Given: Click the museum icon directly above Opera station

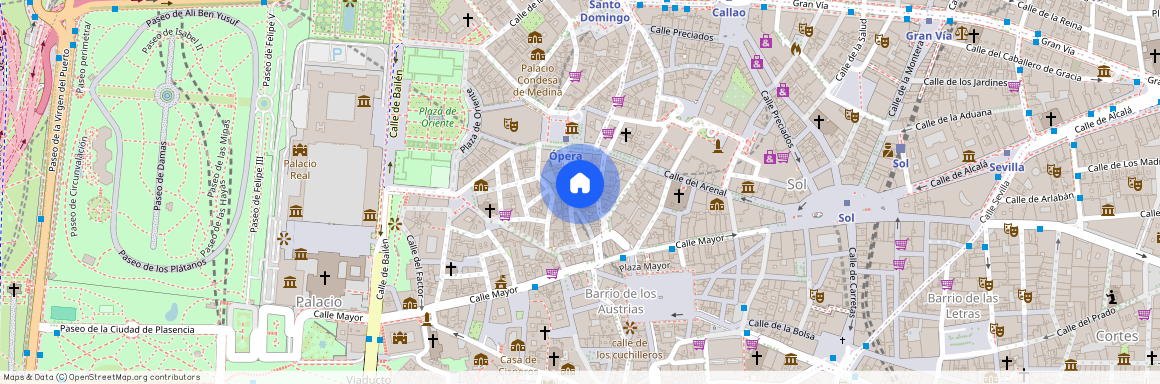Looking at the screenshot, I should 571,127.
